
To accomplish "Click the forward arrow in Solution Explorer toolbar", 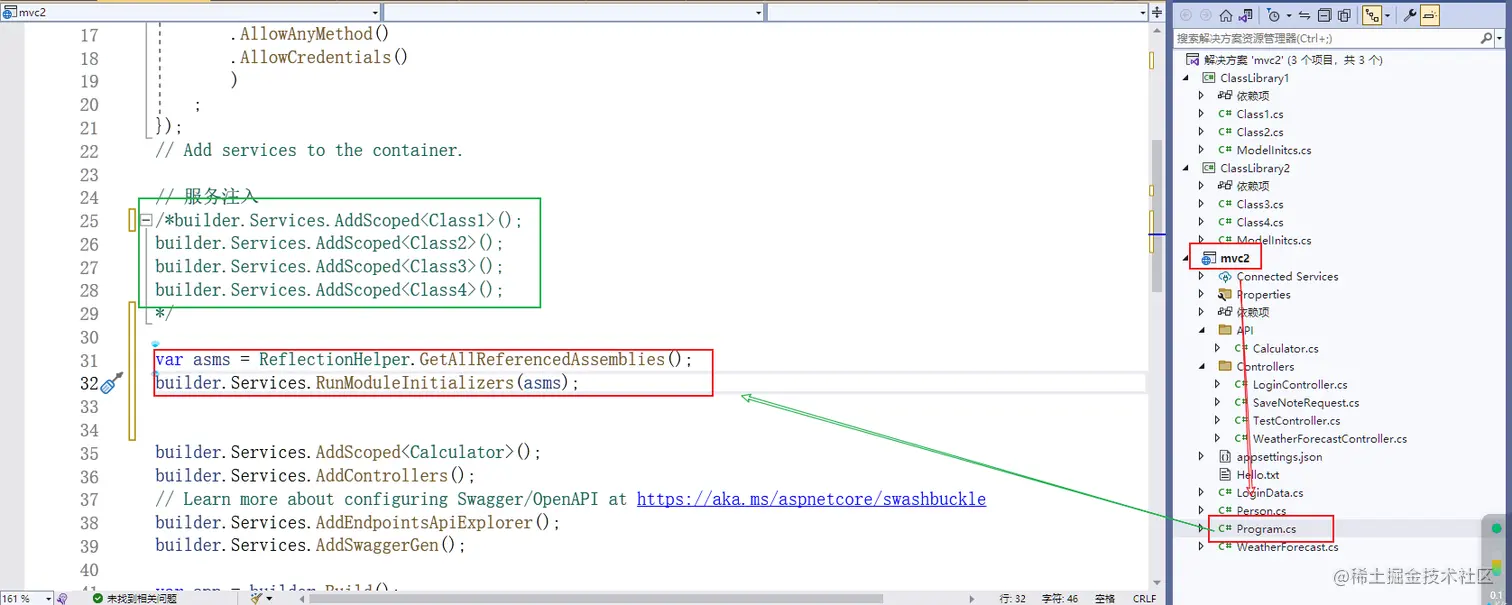I will [x=1206, y=15].
